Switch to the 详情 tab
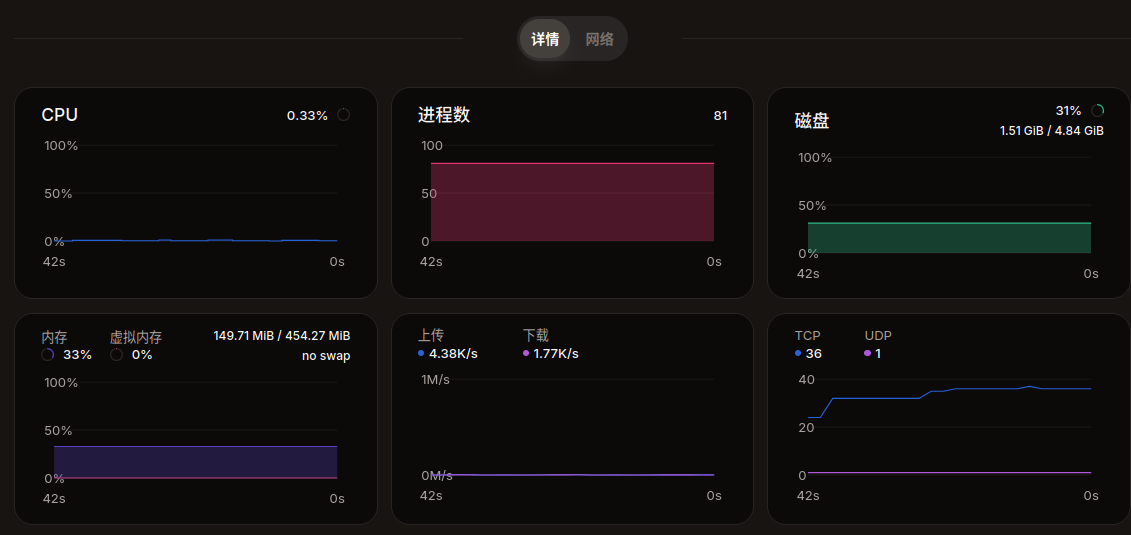 [545, 39]
